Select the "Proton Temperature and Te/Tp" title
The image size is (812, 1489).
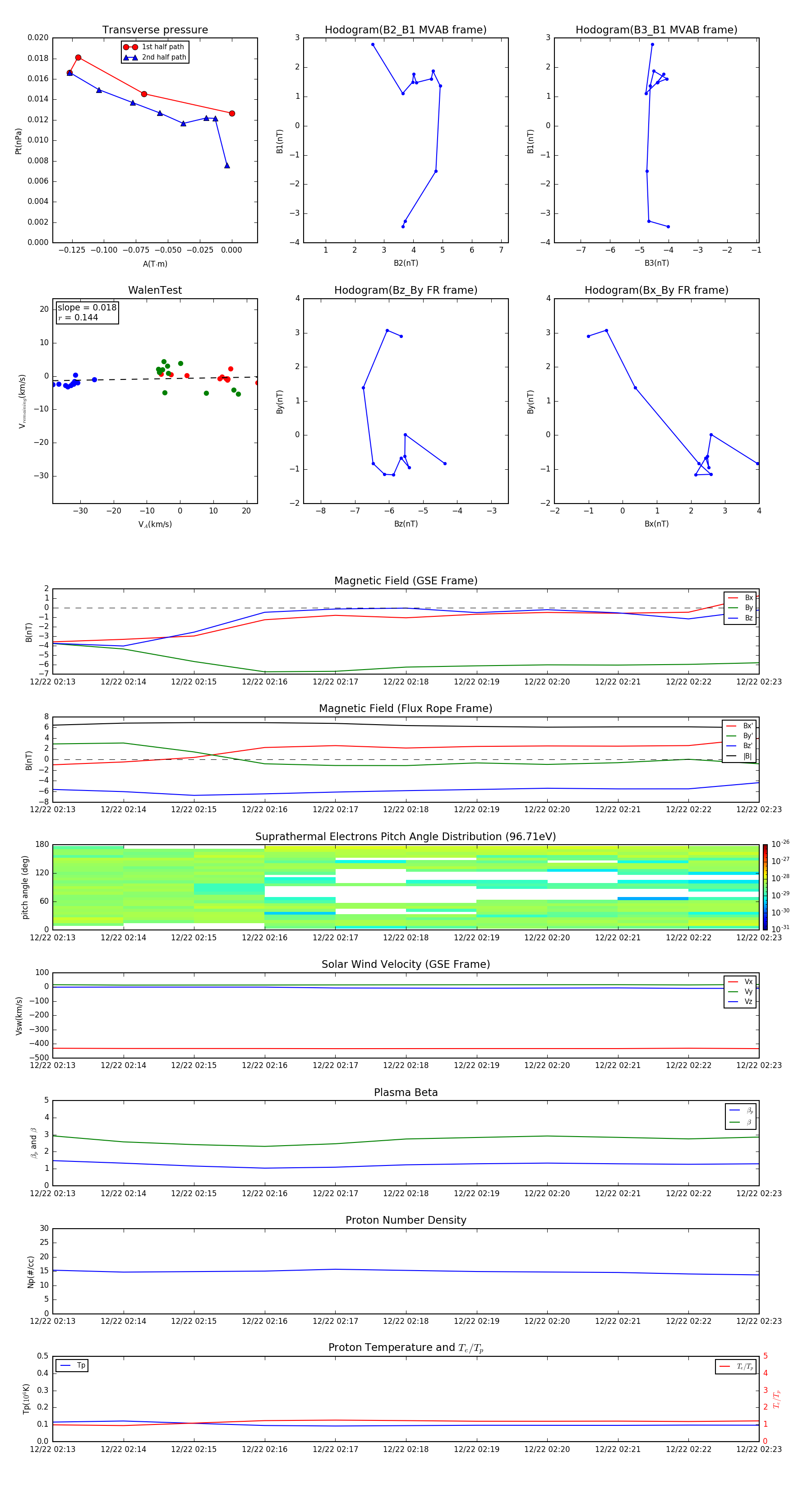[406, 1348]
